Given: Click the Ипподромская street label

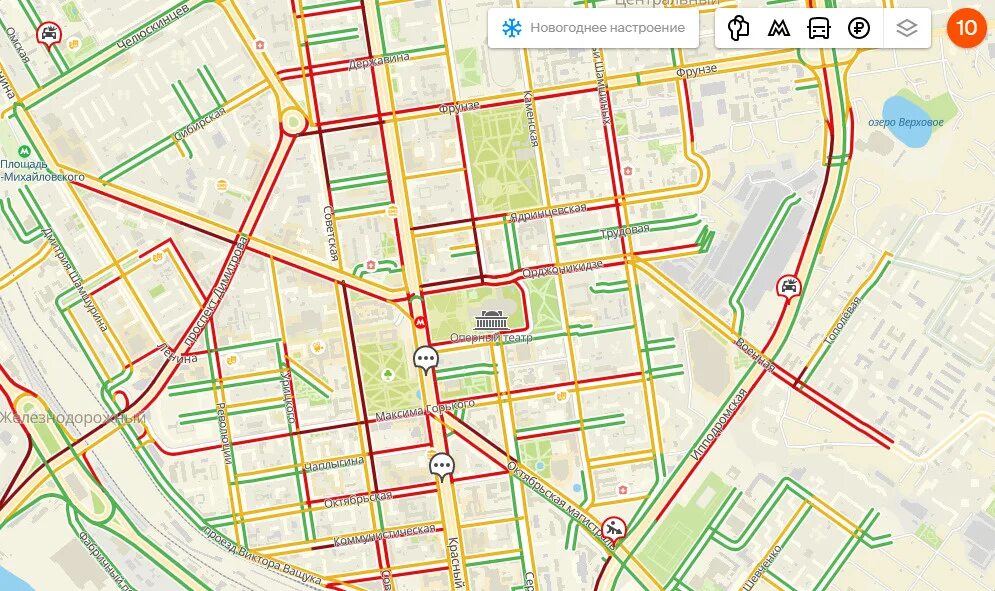Looking at the screenshot, I should 718,424.
